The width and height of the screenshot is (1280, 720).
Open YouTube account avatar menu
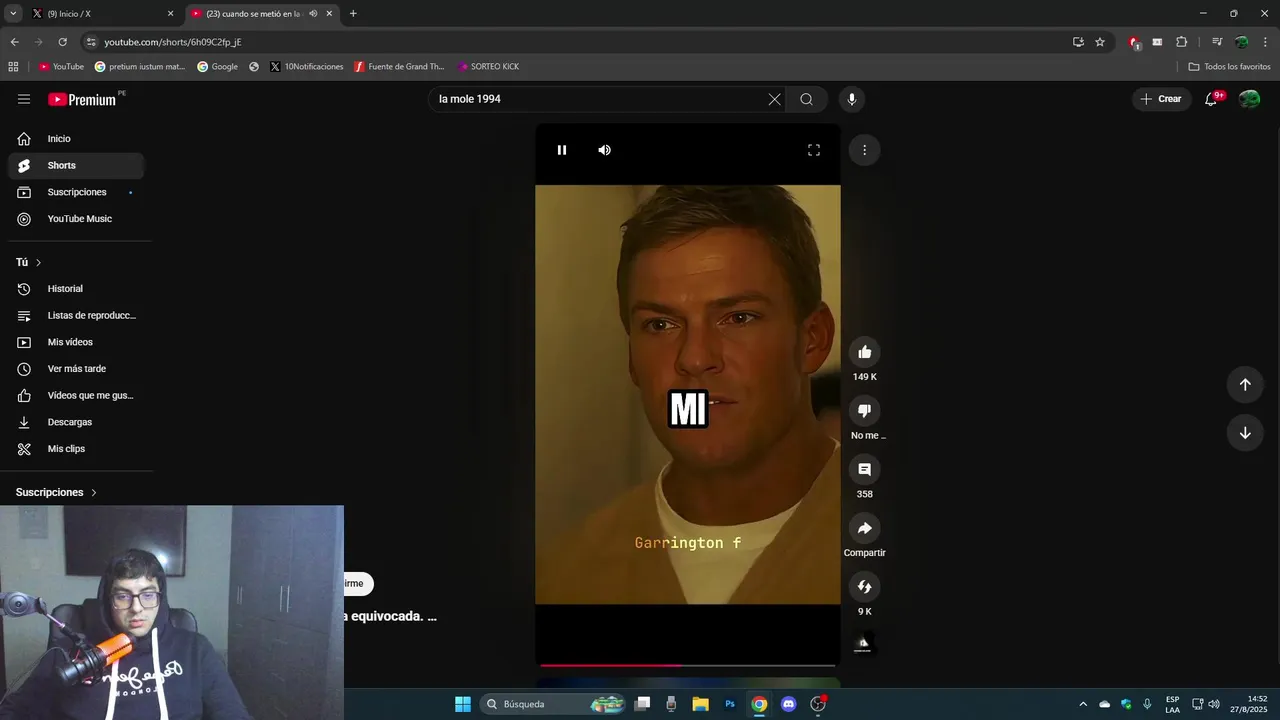[1249, 99]
